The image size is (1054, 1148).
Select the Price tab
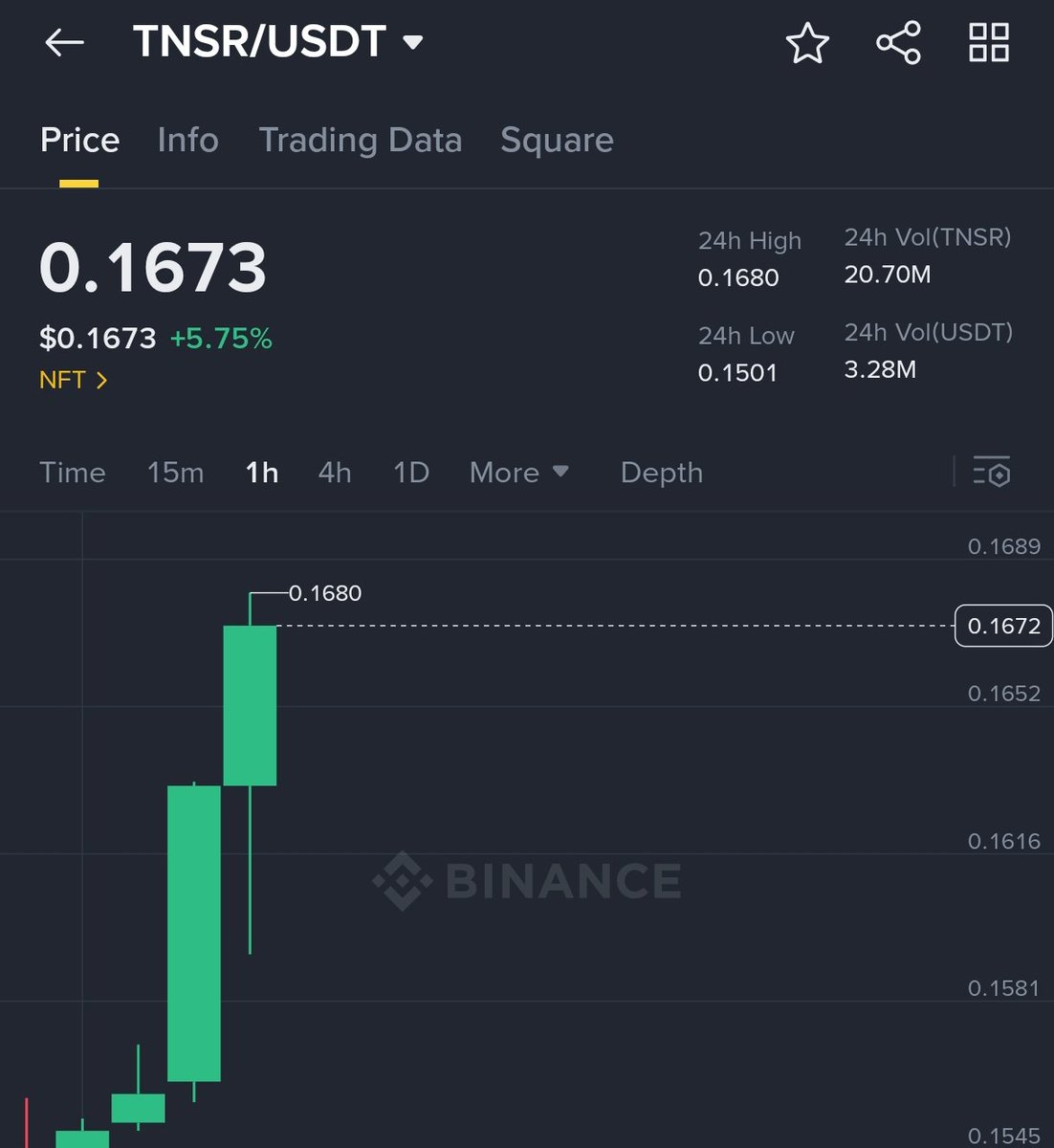[79, 141]
